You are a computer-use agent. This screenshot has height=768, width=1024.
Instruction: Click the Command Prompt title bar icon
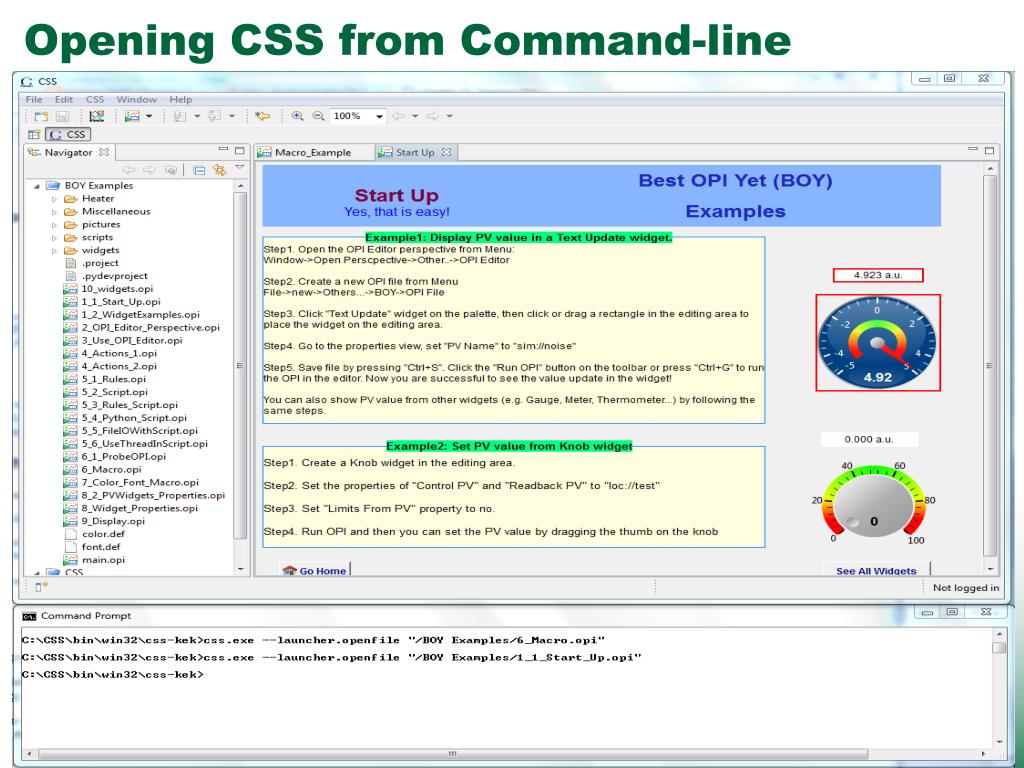pyautogui.click(x=29, y=616)
